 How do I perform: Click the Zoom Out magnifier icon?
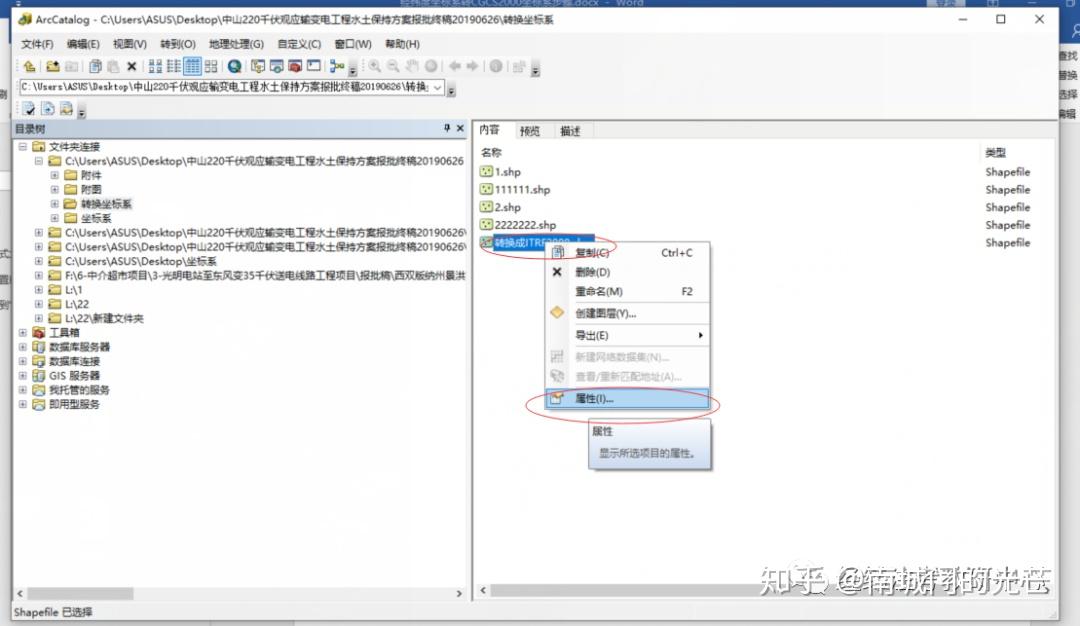(x=393, y=66)
